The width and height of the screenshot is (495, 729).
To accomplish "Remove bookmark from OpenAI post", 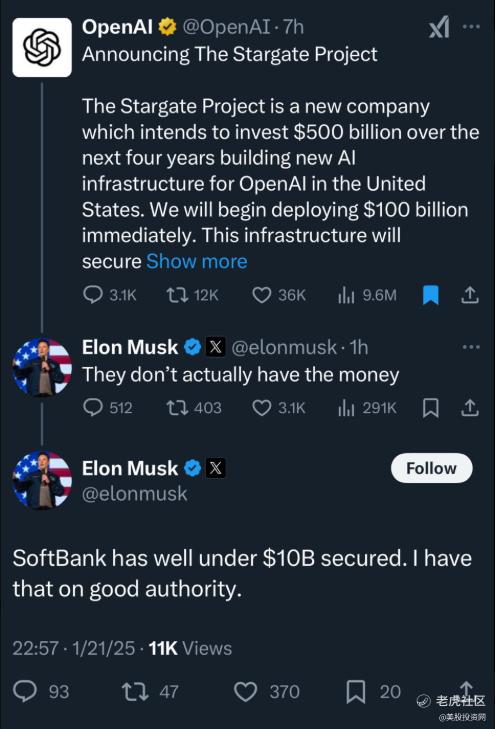I will pyautogui.click(x=431, y=295).
